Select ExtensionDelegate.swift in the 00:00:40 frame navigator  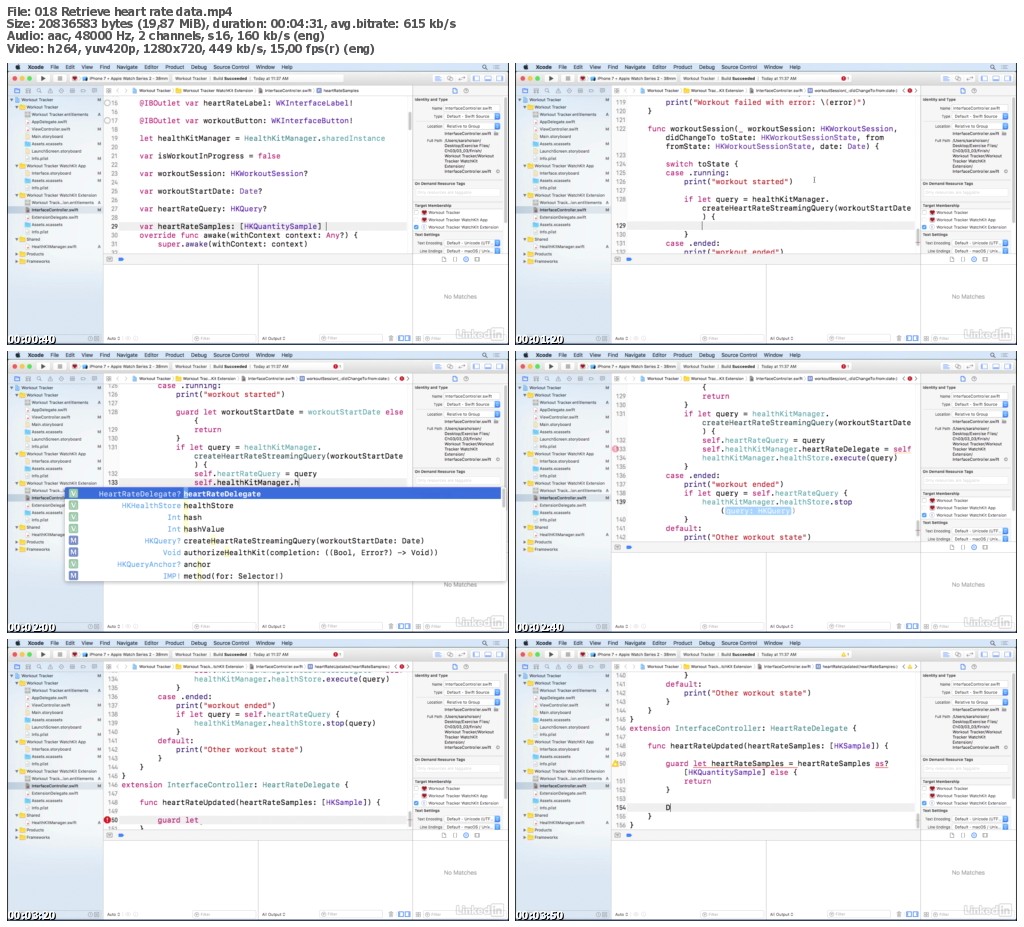(x=55, y=218)
